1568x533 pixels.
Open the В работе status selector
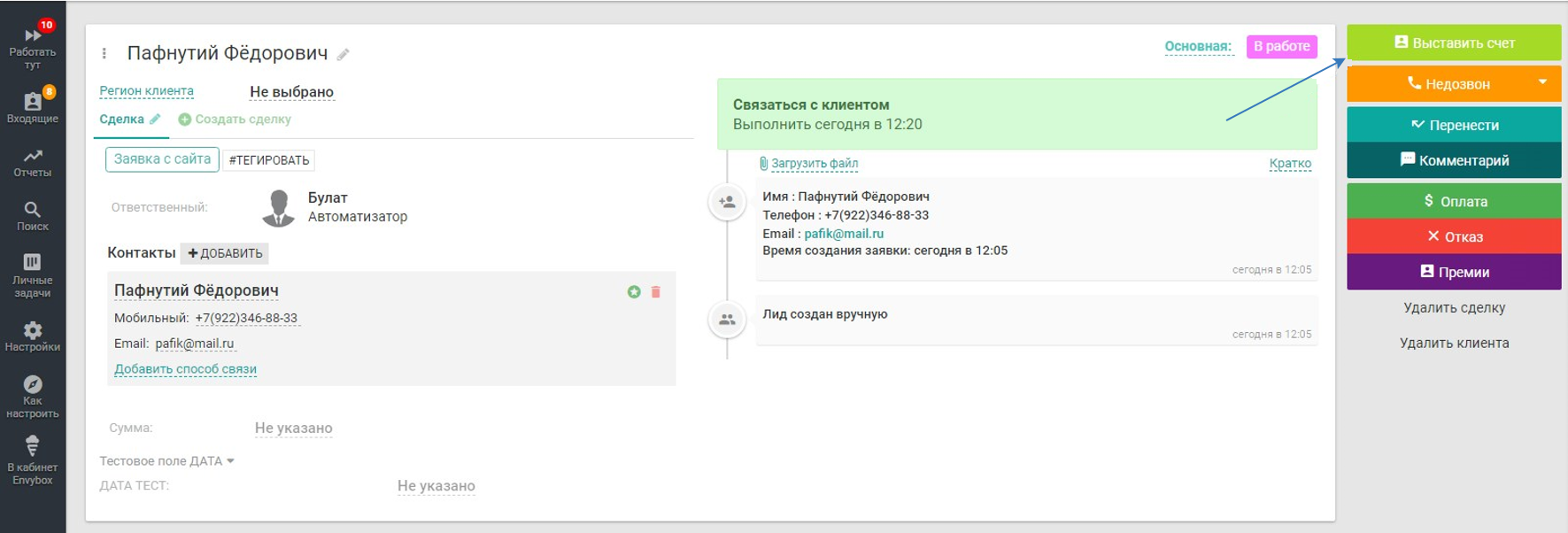click(1281, 46)
